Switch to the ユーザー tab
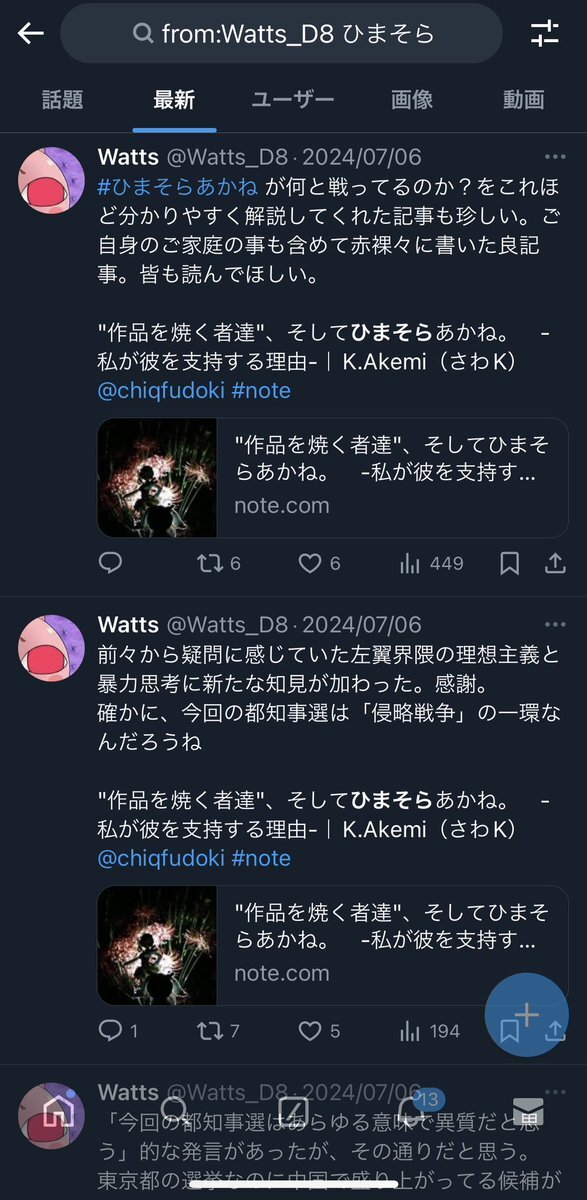The width and height of the screenshot is (587, 1200). pos(293,99)
